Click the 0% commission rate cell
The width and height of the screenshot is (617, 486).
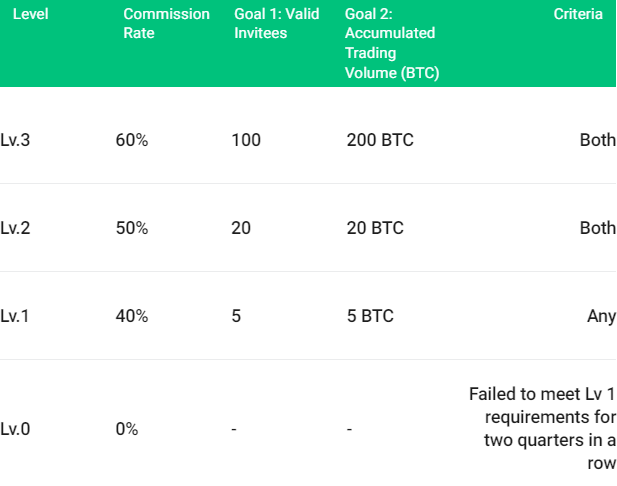127,429
